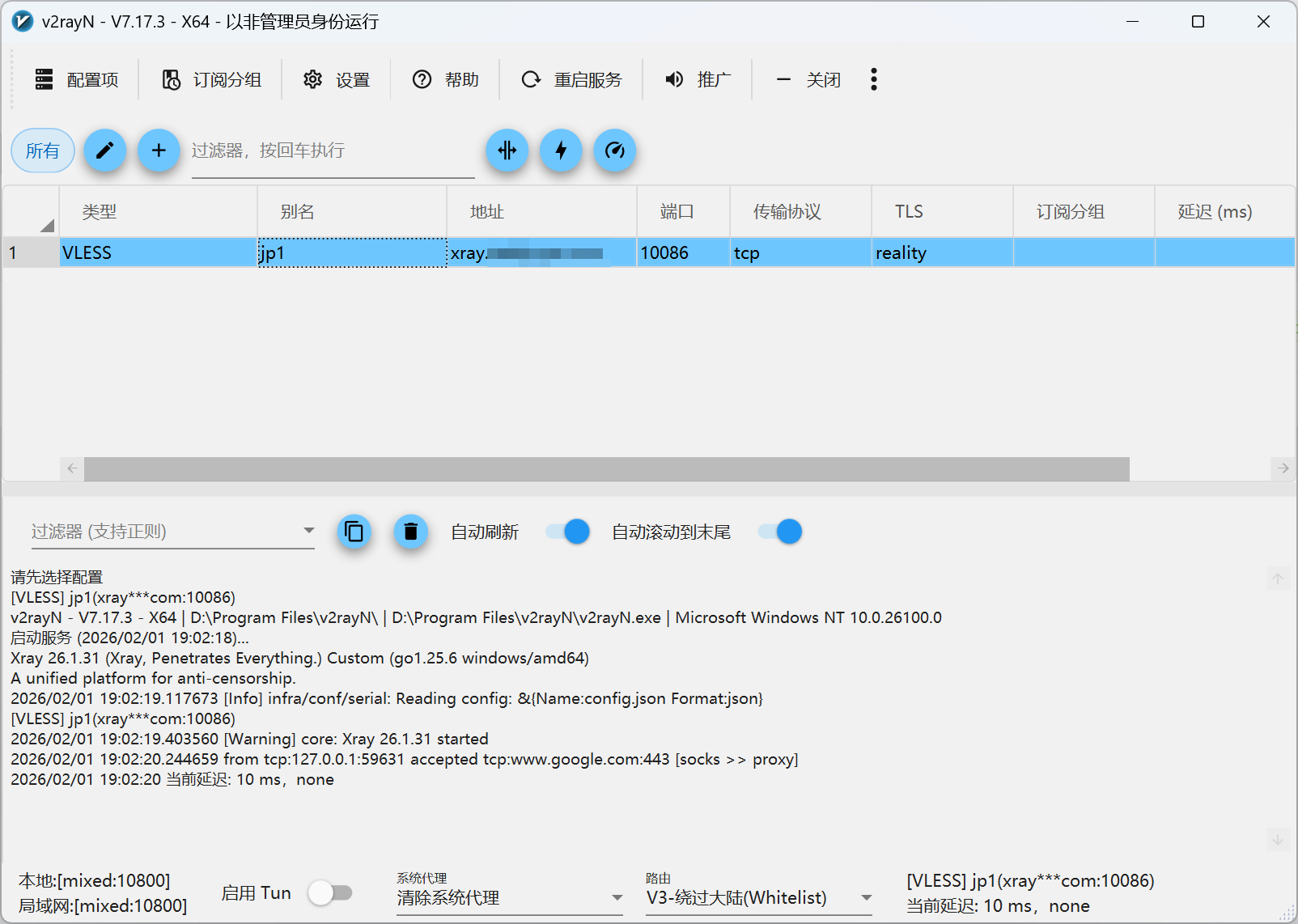Click the log line mentioning www.google.com:443
Screen dimensions: 1298x924
coord(405,759)
